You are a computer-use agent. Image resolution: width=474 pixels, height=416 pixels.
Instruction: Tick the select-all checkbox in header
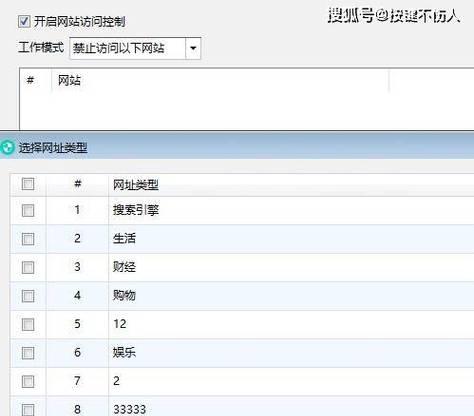tap(28, 184)
